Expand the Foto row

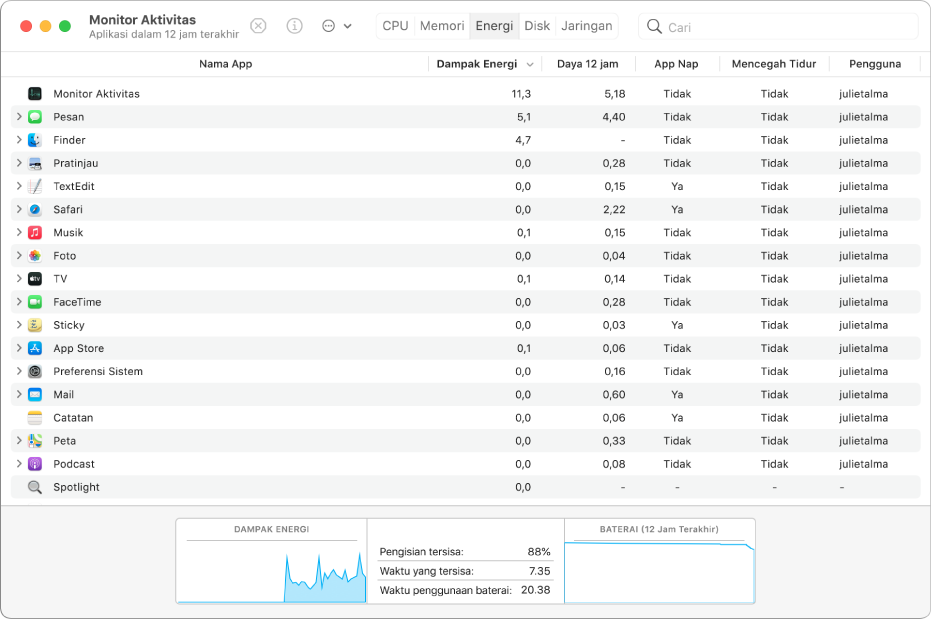point(19,255)
